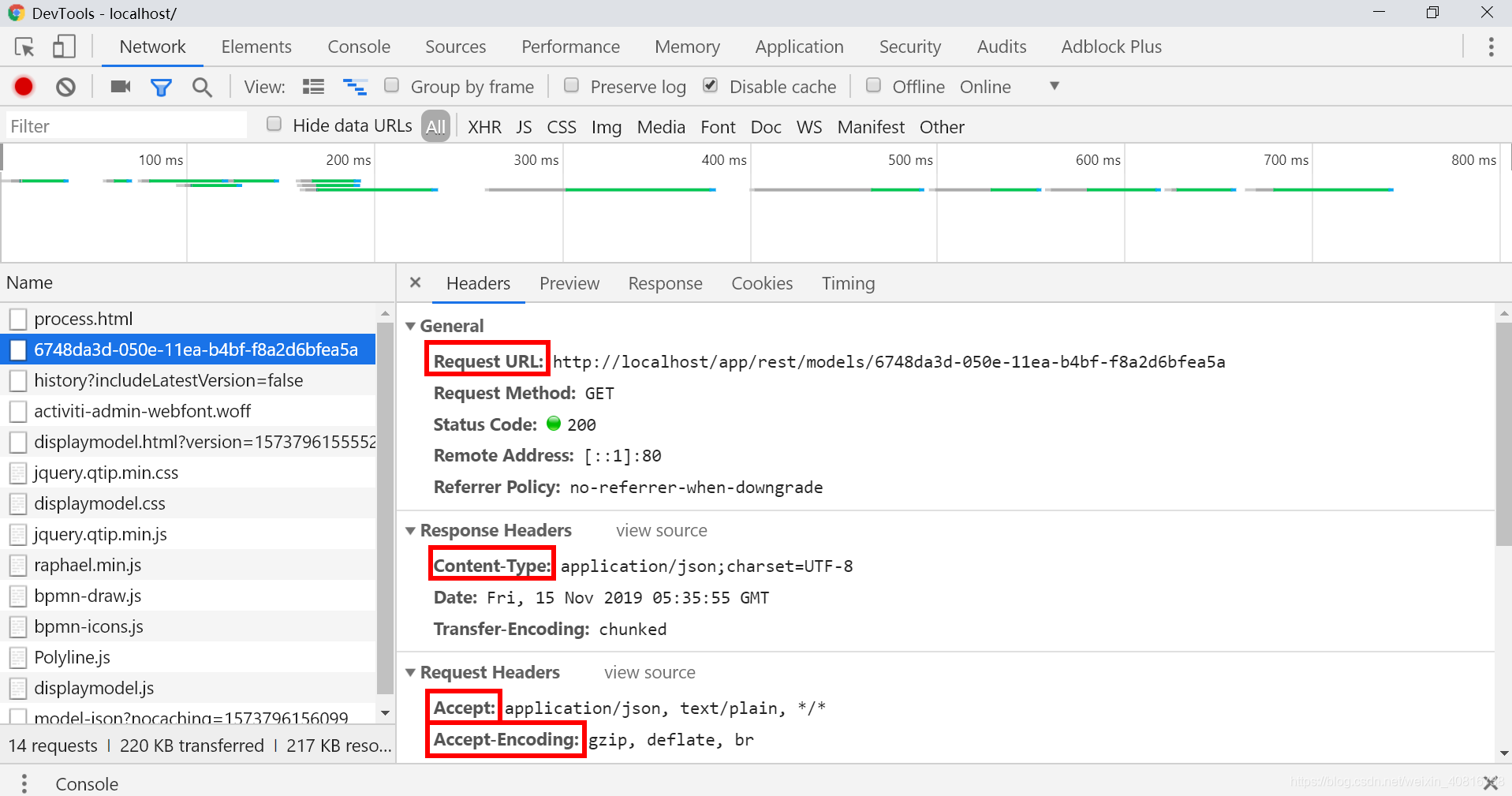Select the bpmn-draw.js request
Viewport: 1512px width, 796px height.
[189, 596]
